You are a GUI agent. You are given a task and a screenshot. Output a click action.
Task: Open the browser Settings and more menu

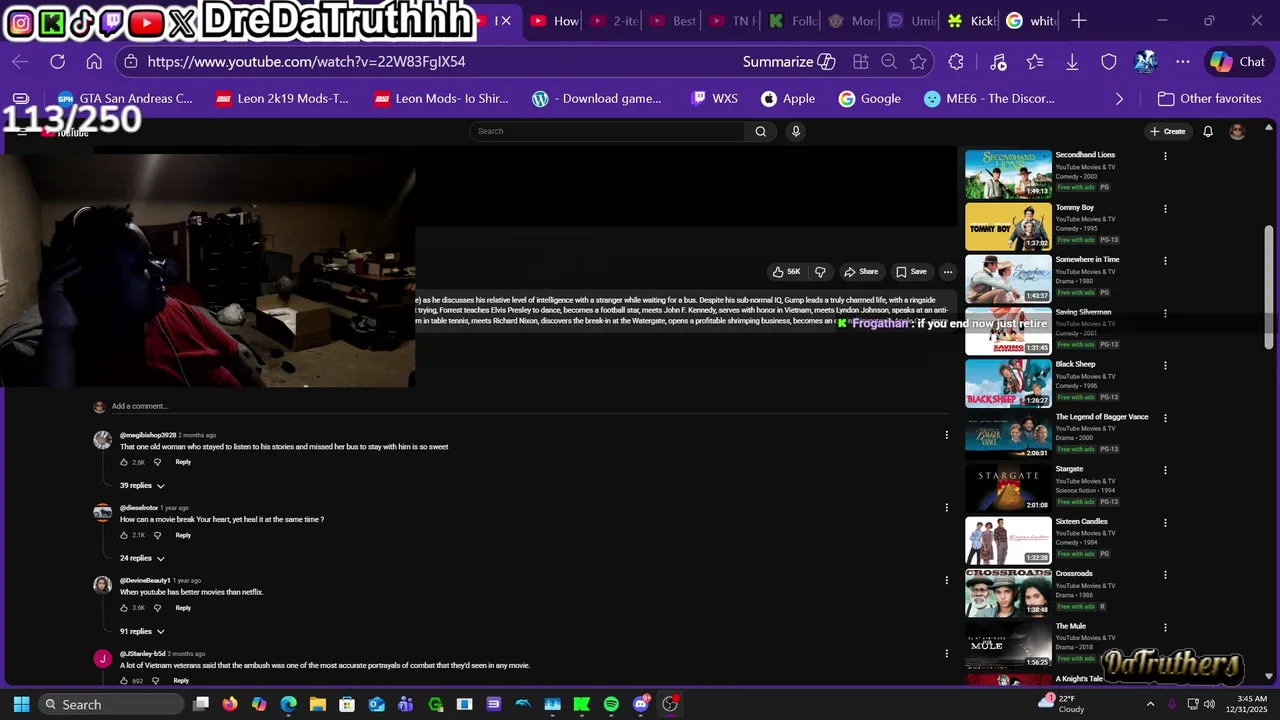1183,62
